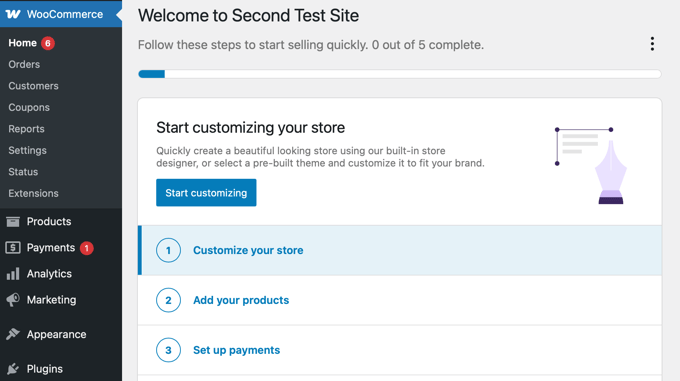
Task: Click the WooCommerce logo icon
Action: 13,14
